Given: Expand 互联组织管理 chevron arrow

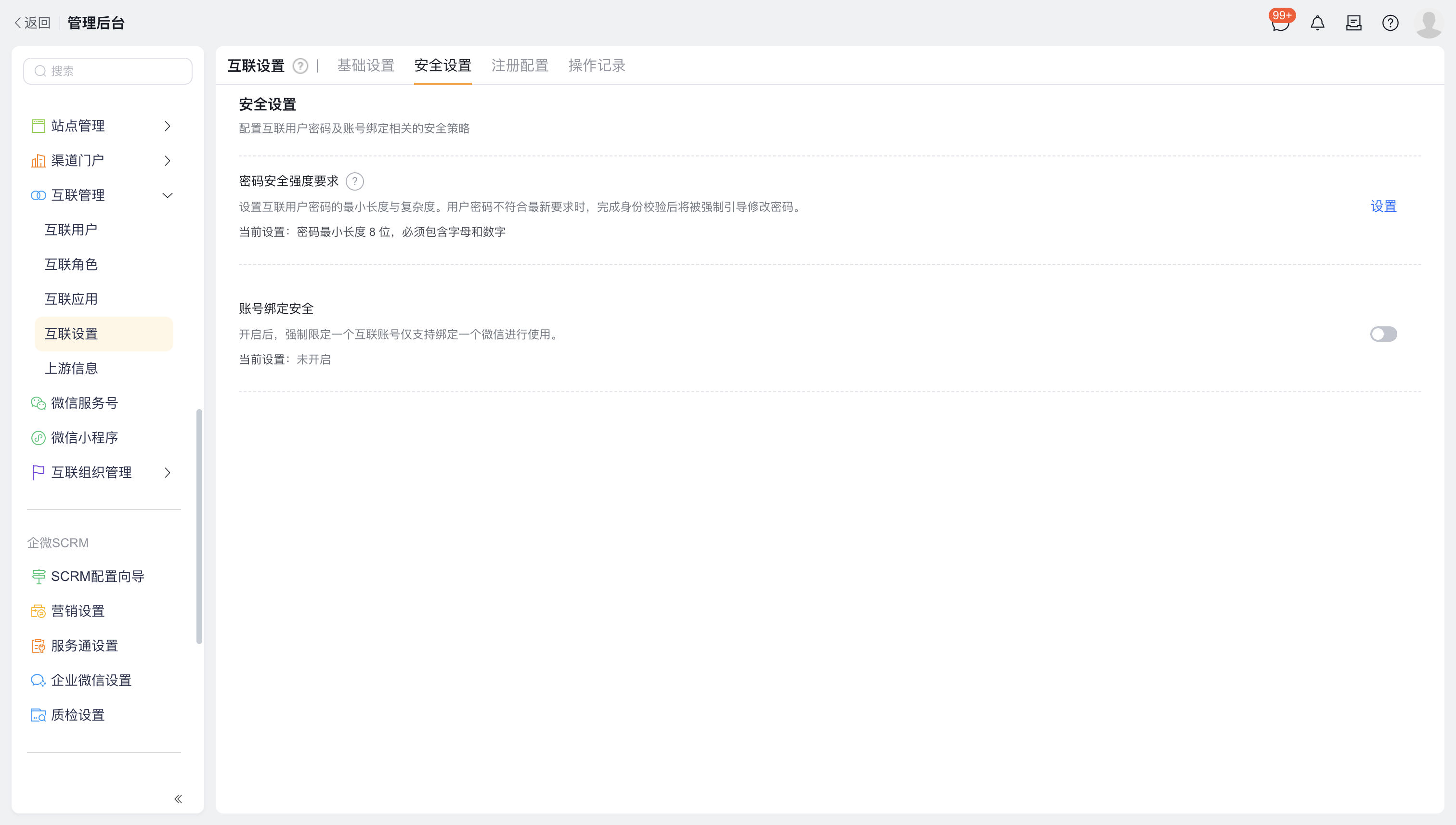Looking at the screenshot, I should coord(167,473).
